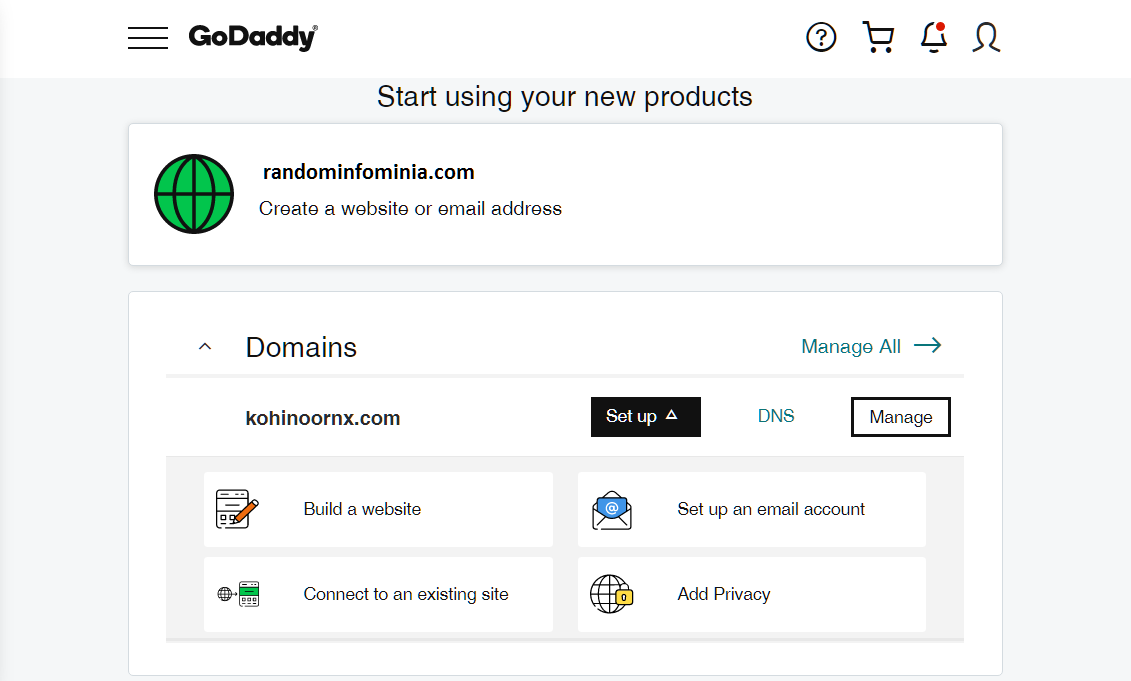Viewport: 1131px width, 681px height.
Task: Select Connect to an existing site
Action: 378,594
